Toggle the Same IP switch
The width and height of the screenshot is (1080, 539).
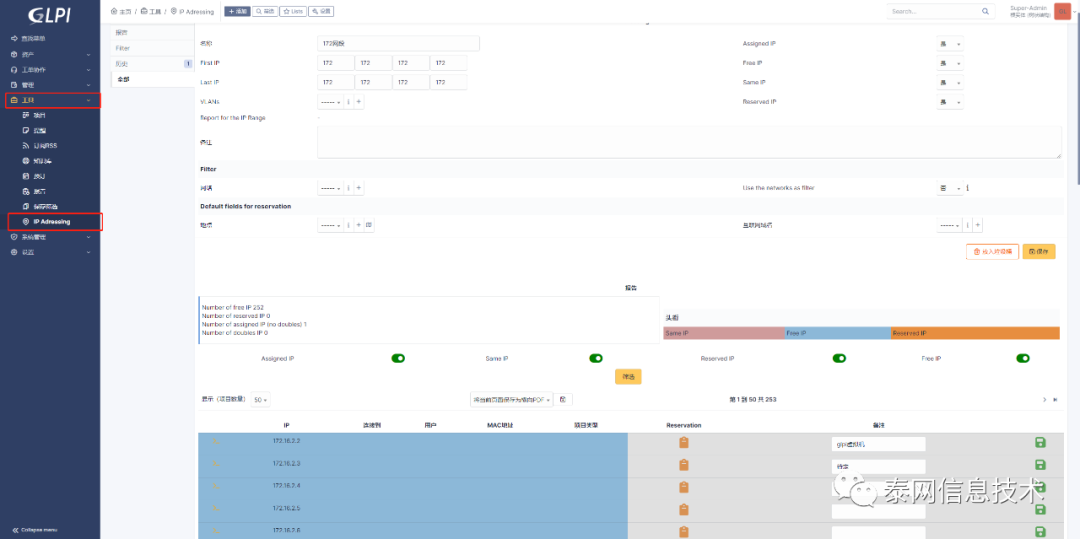596,358
